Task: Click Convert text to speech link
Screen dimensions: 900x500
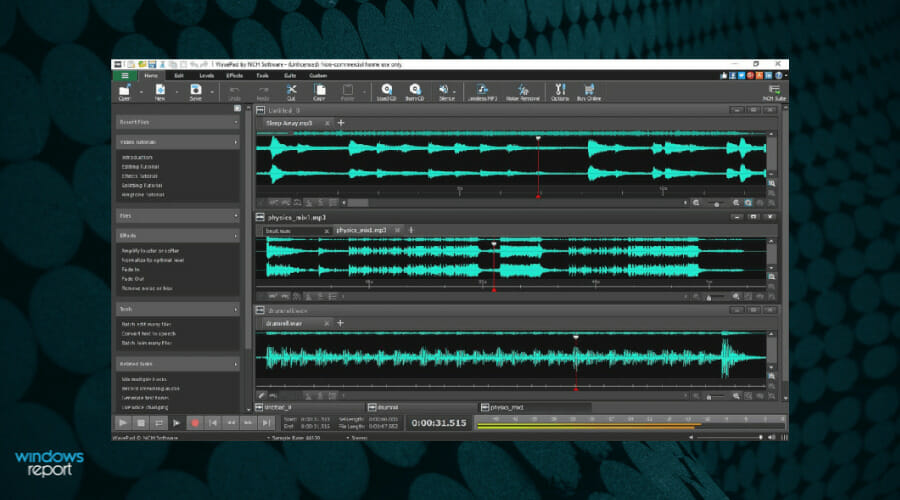Action: (149, 334)
